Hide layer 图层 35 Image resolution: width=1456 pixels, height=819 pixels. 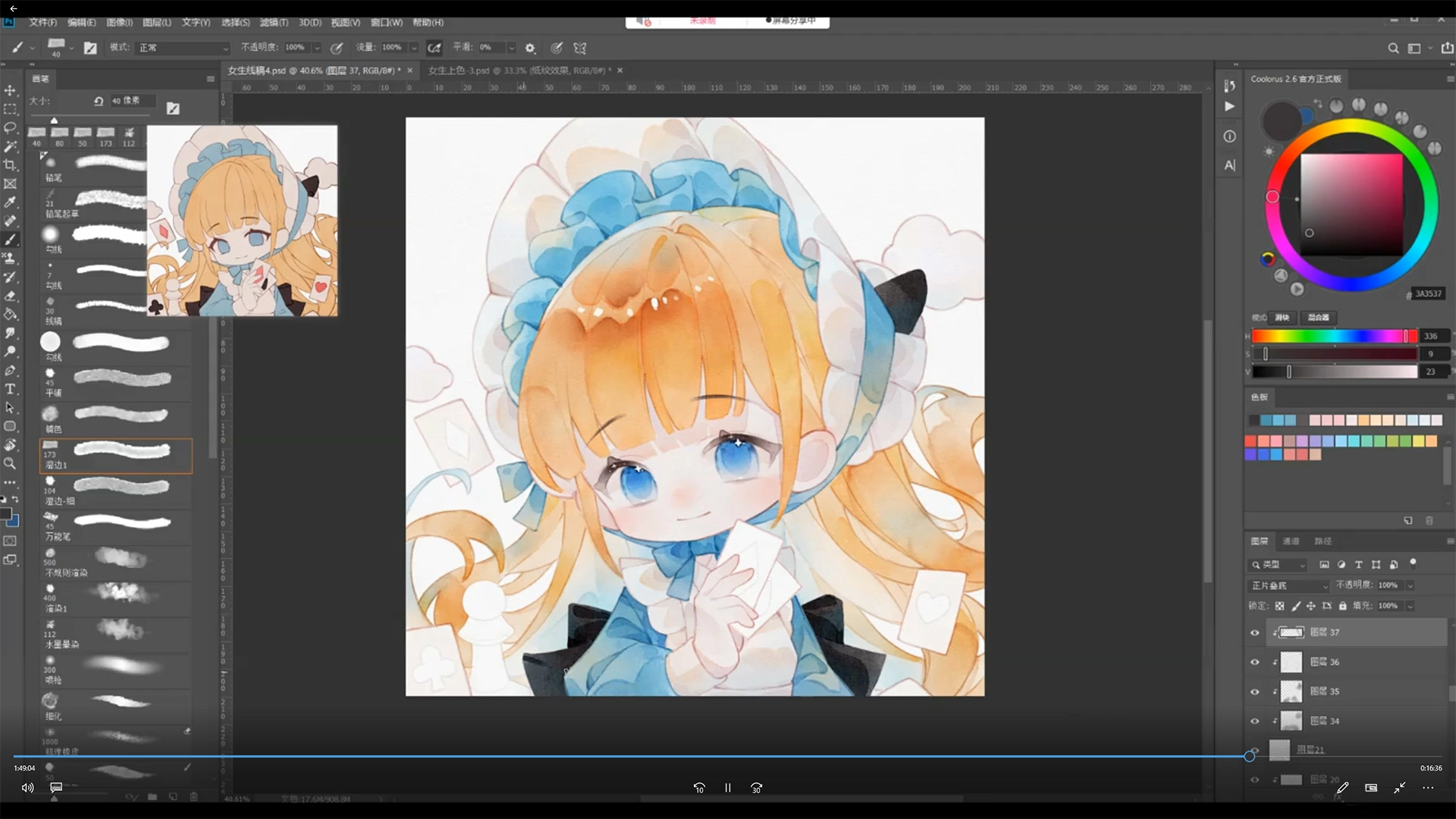1254,692
